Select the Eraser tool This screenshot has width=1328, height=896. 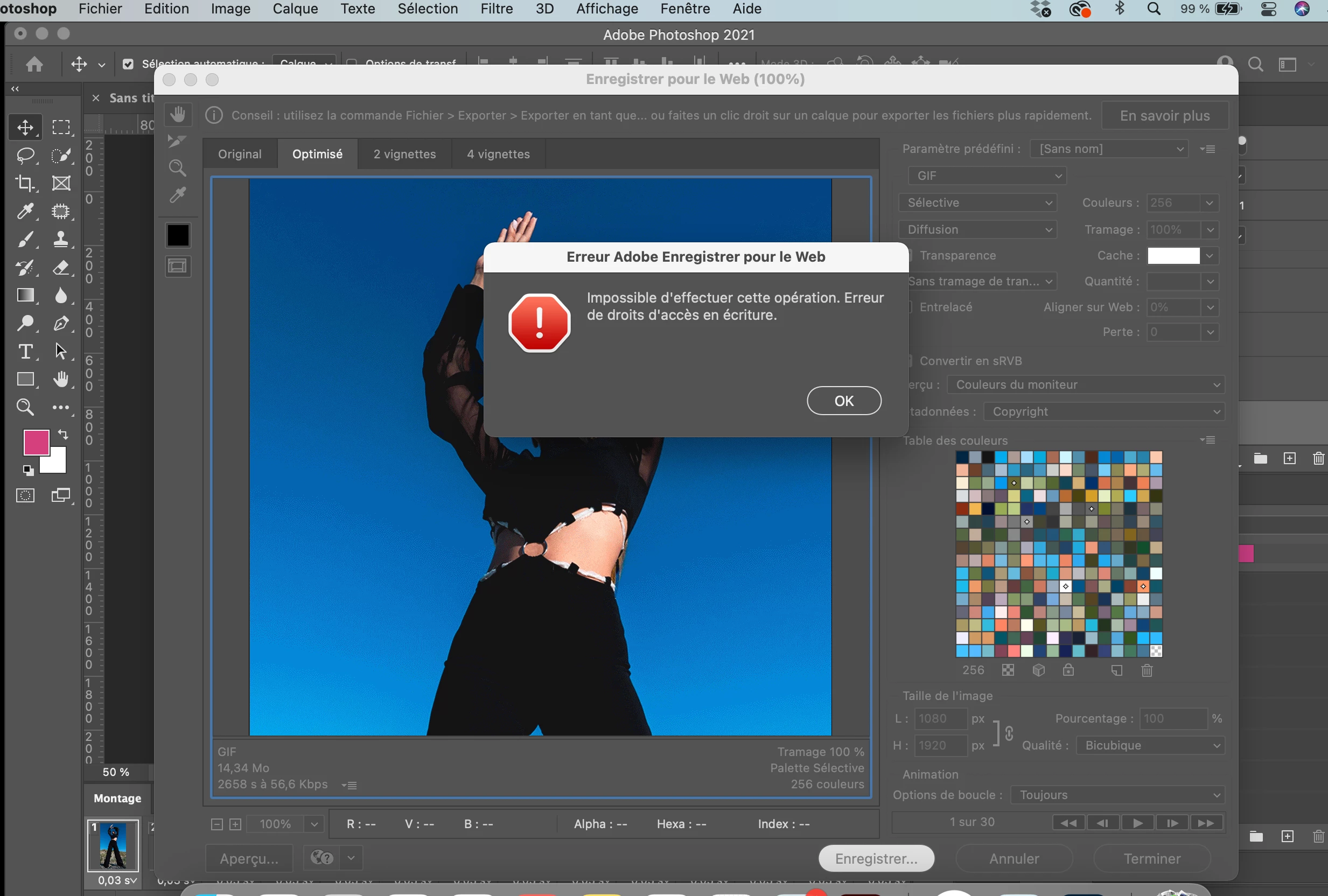tap(60, 268)
